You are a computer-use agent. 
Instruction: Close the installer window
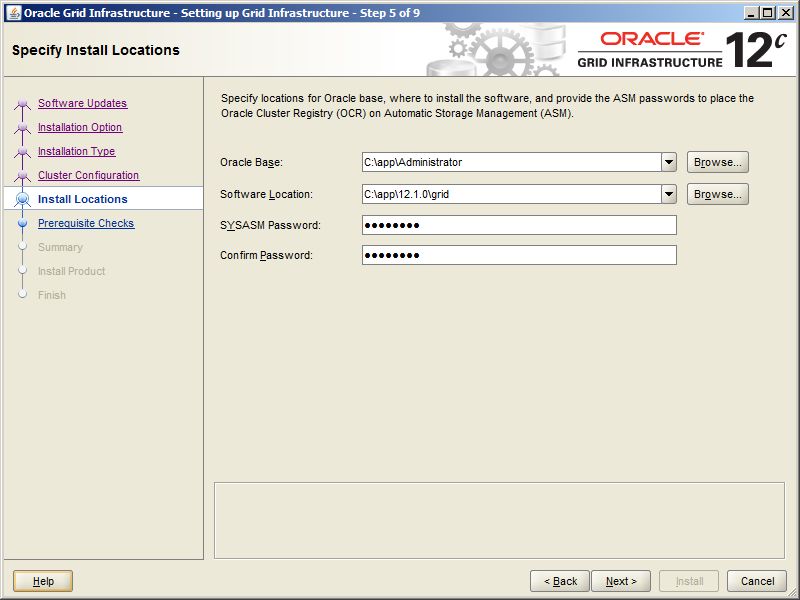[x=786, y=13]
